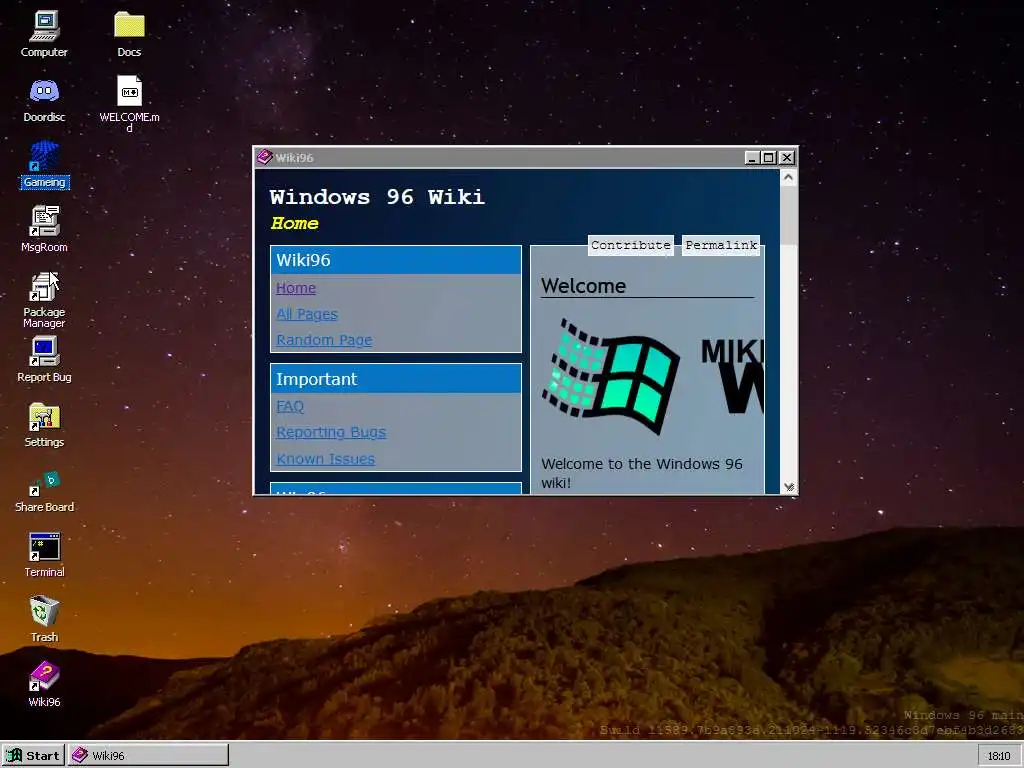
Task: Launch the MsgRoom desktop icon
Action: tap(44, 229)
